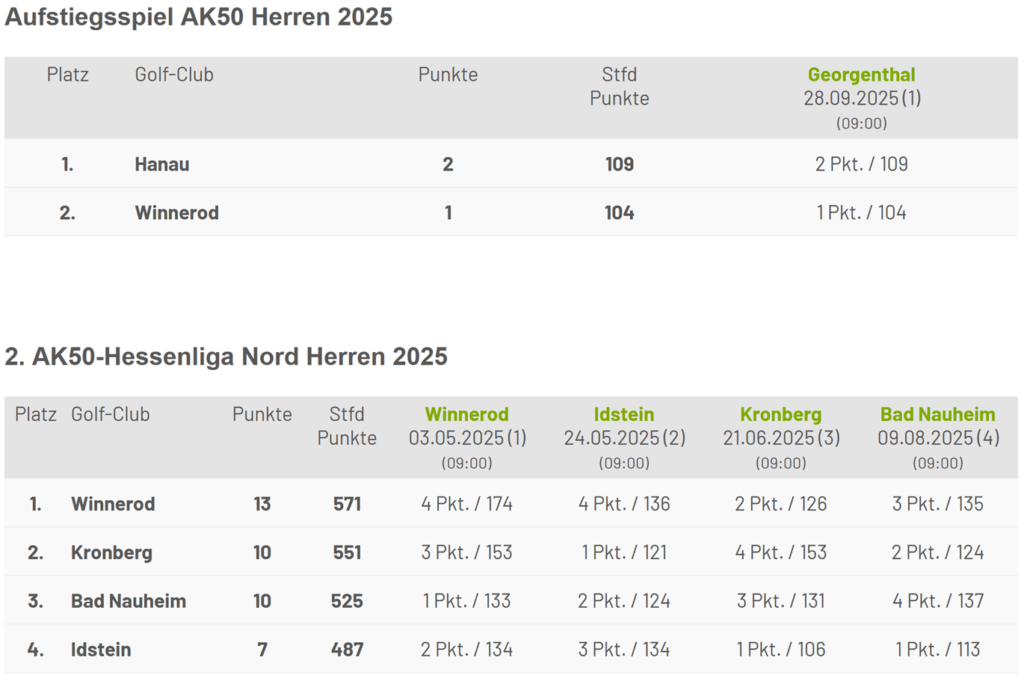The height and width of the screenshot is (681, 1024).
Task: Select the "4 Pkt. / 174" result cell
Action: pos(467,504)
